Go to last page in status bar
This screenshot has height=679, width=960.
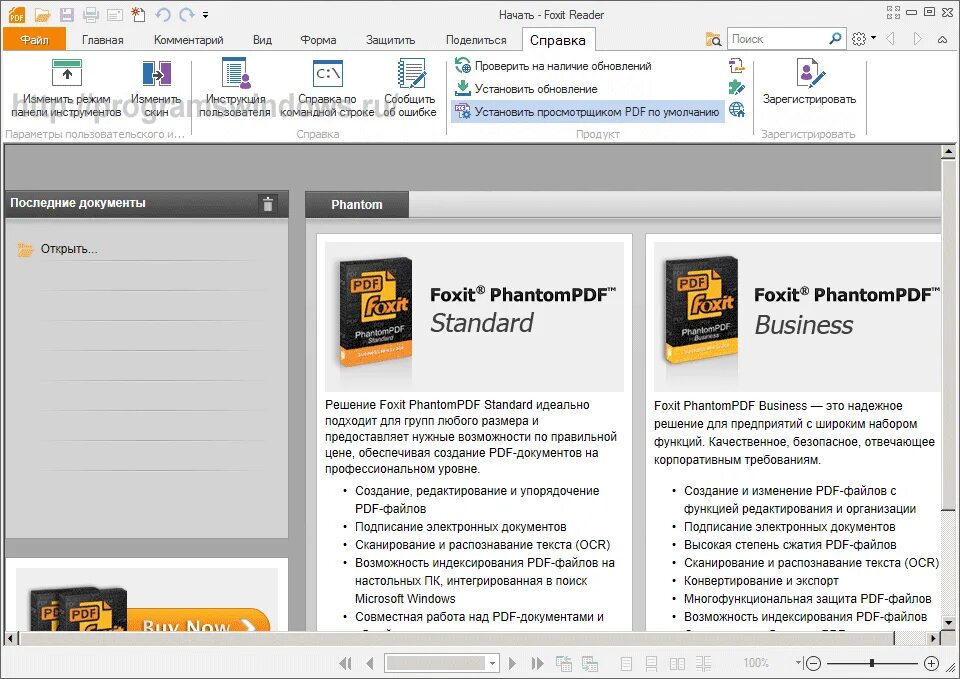click(538, 663)
